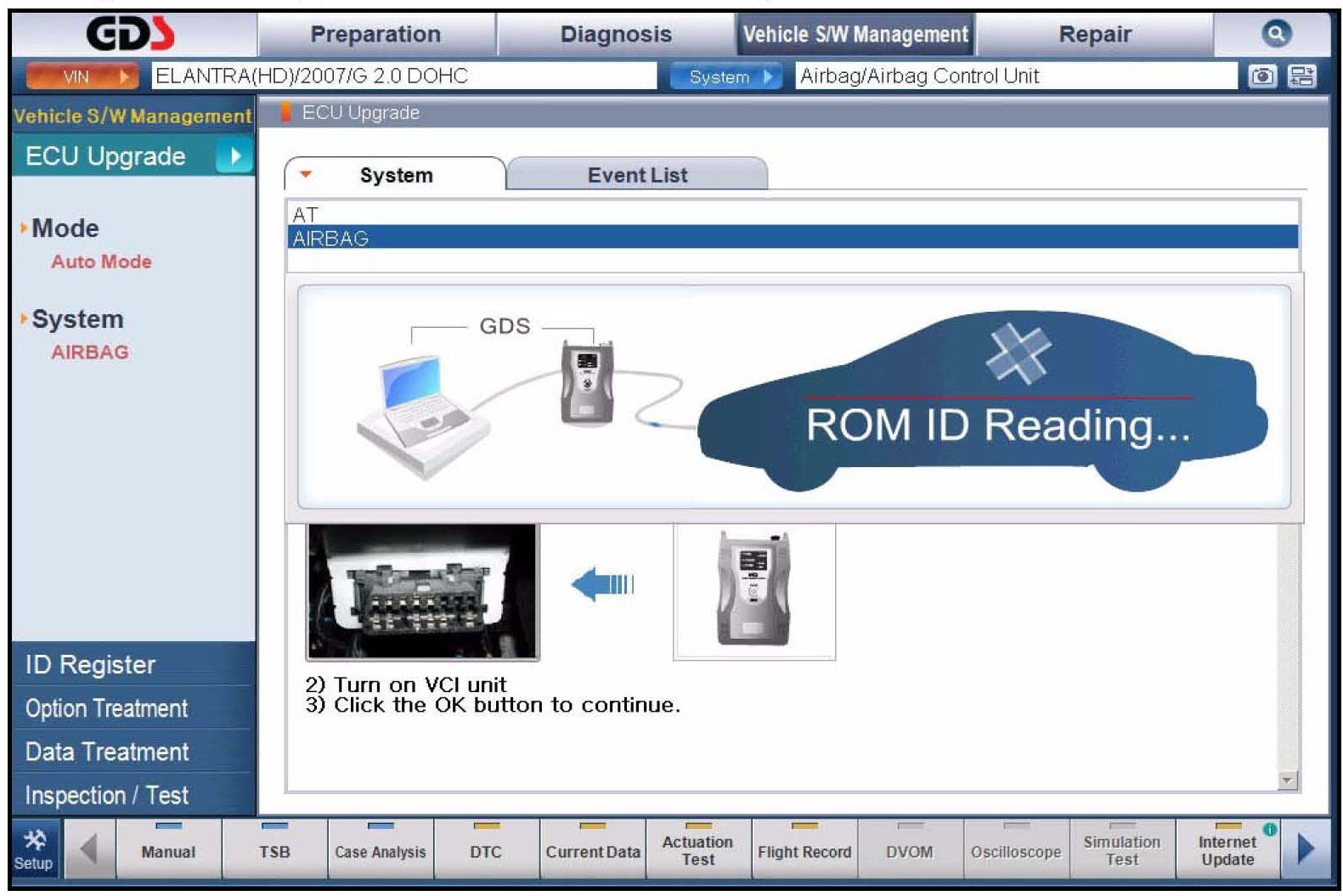Open Flight Record
Image resolution: width=1343 pixels, height=896 pixels.
[804, 849]
